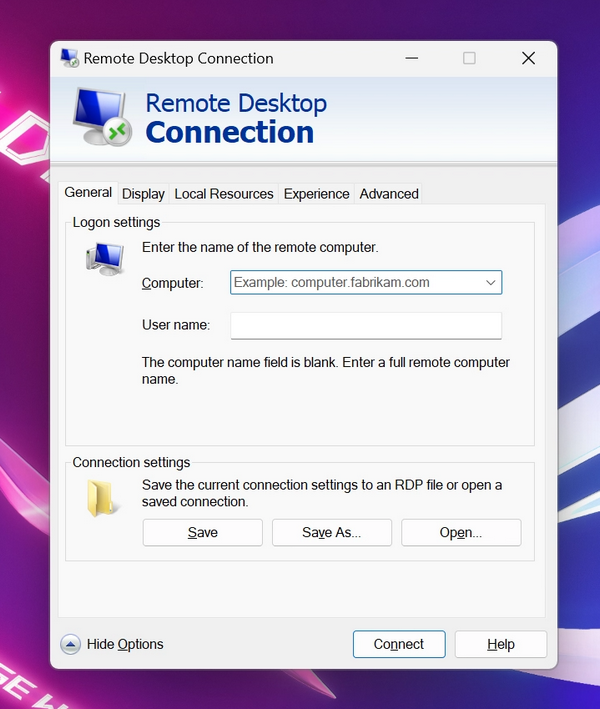Viewport: 600px width, 709px height.
Task: Click the 'Connection settings' group heading
Action: (x=131, y=463)
